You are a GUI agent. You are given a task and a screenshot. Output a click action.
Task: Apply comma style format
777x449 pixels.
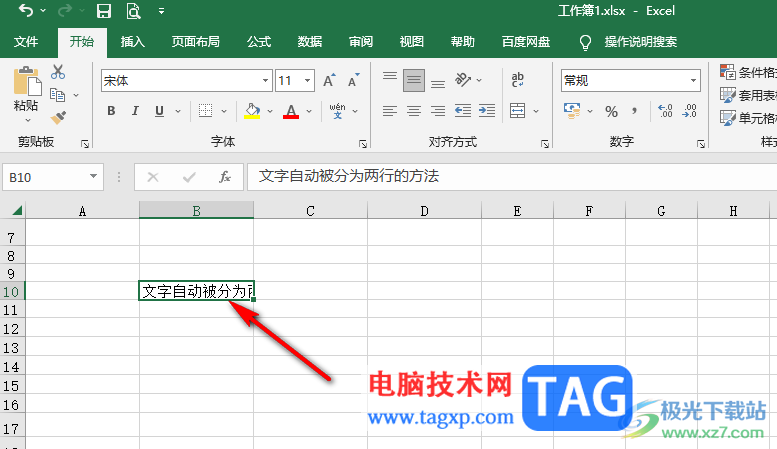pyautogui.click(x=635, y=111)
